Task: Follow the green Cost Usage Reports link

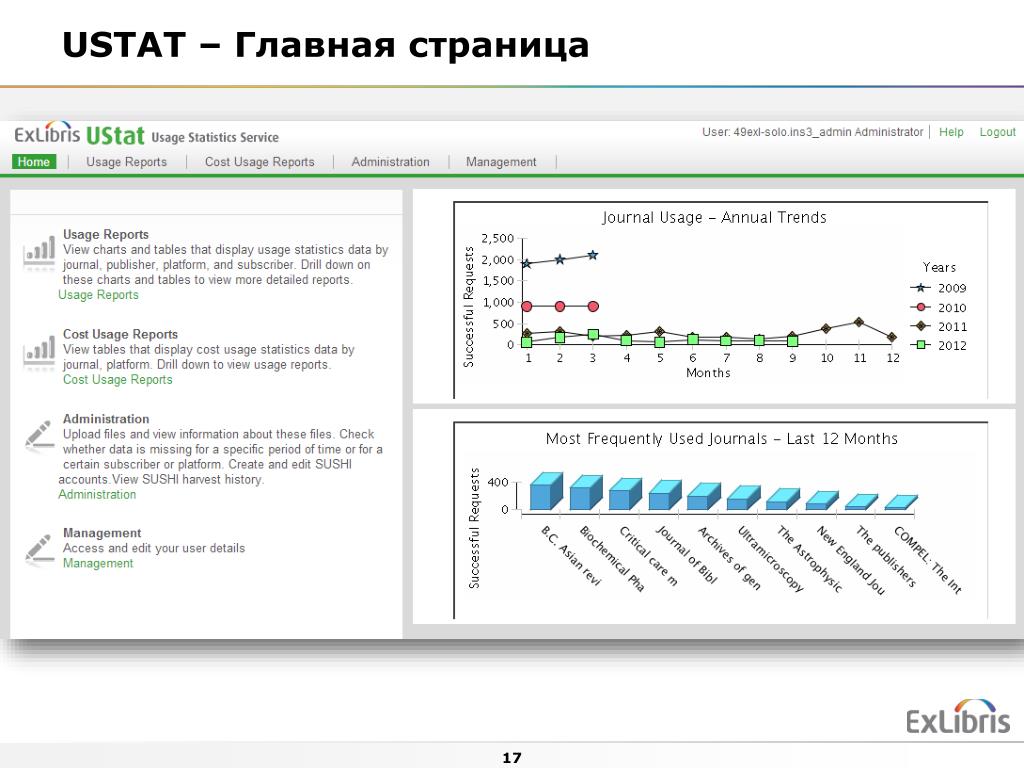Action: click(118, 379)
